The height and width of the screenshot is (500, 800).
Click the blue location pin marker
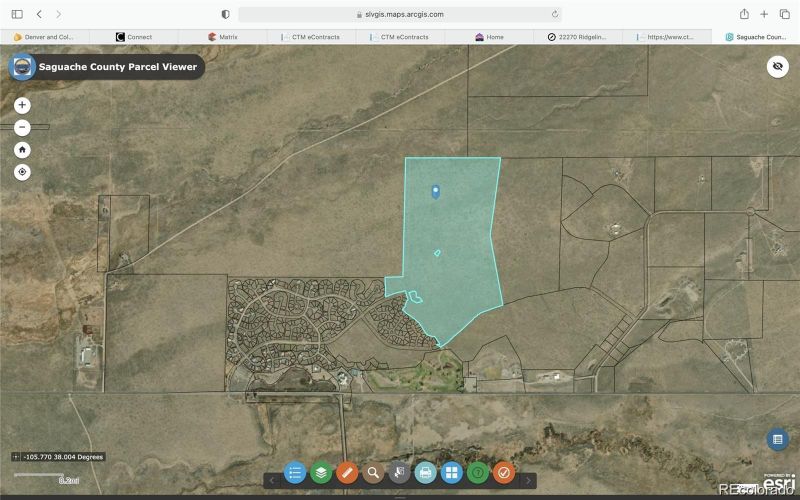[x=436, y=192]
